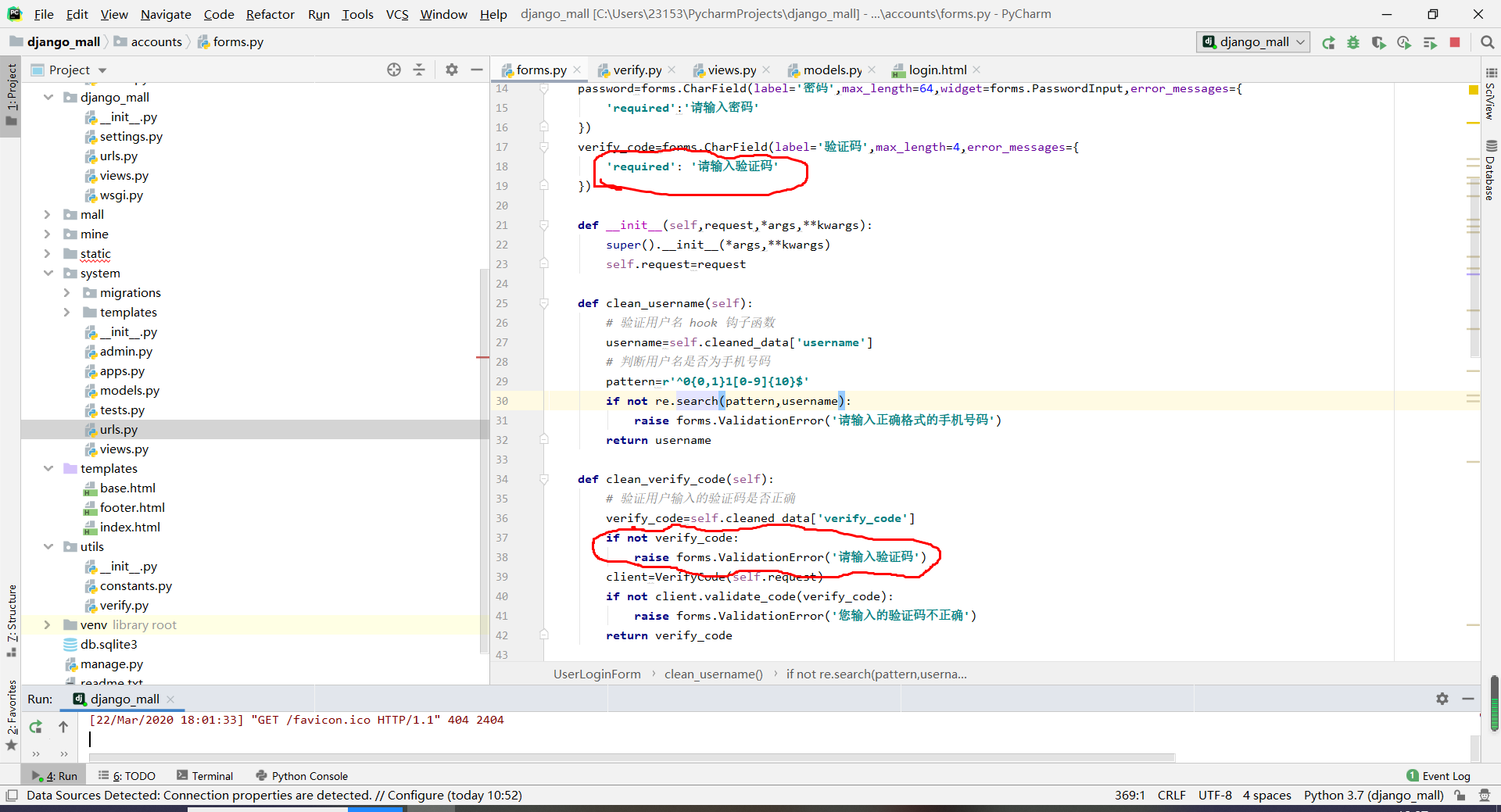This screenshot has width=1501, height=812.
Task: Click the Project panel vertical scrollbar
Action: [484, 461]
